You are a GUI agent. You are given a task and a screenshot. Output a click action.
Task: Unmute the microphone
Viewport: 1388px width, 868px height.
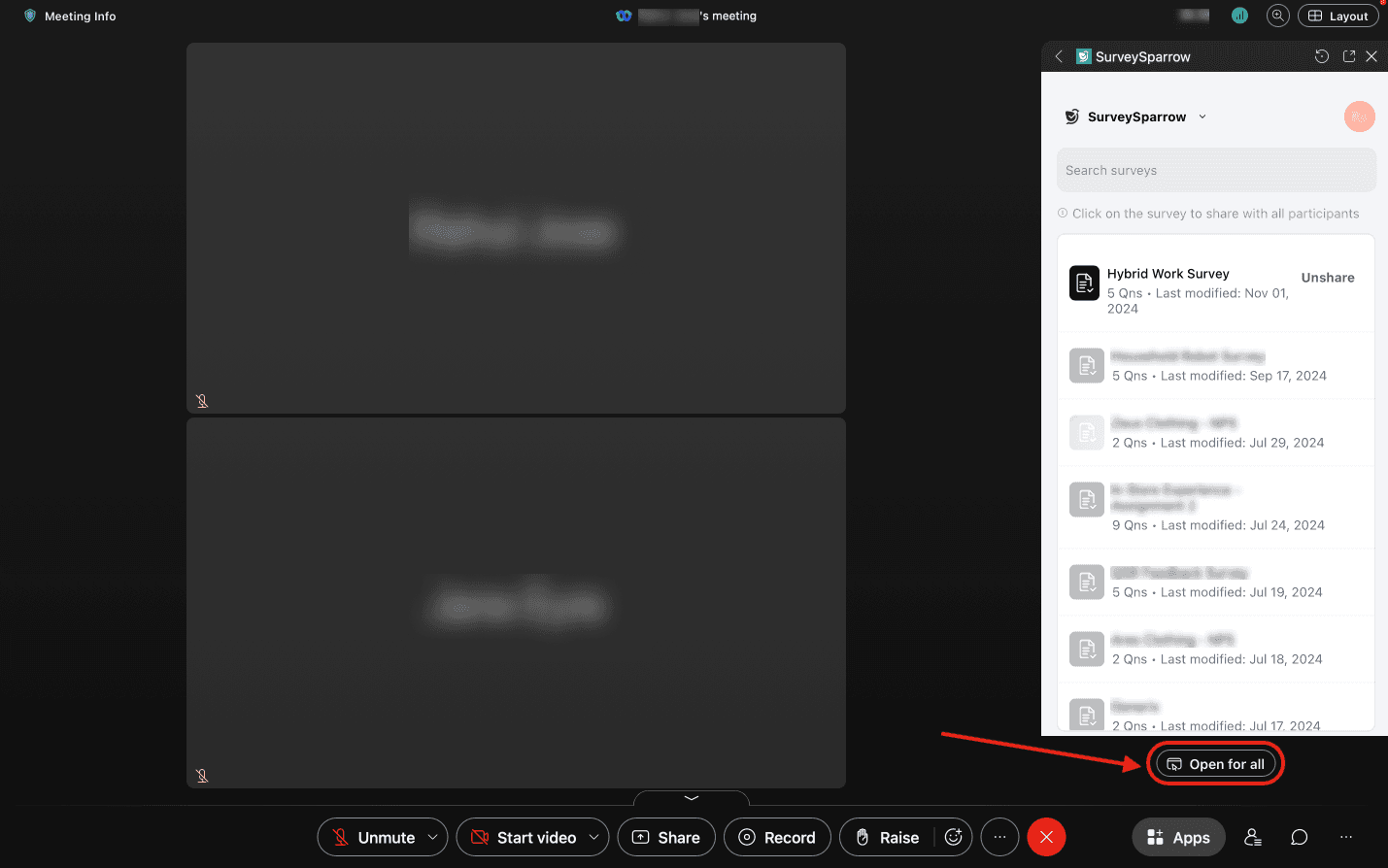click(x=374, y=837)
